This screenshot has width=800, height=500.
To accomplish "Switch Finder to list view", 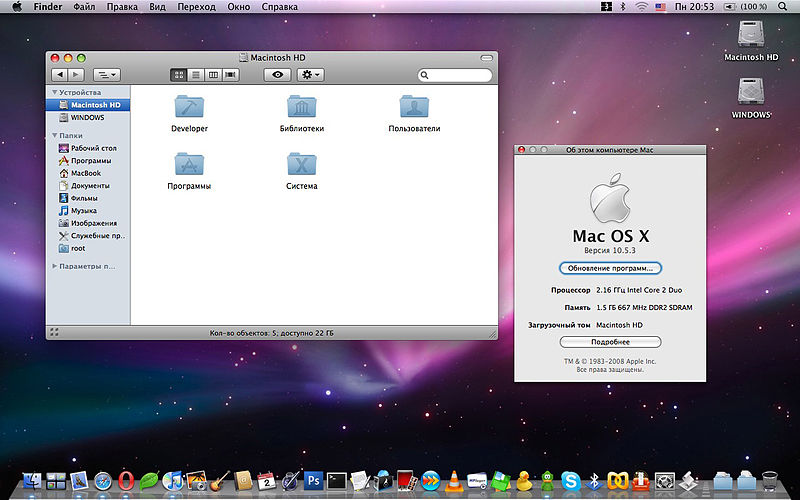I will pos(196,75).
